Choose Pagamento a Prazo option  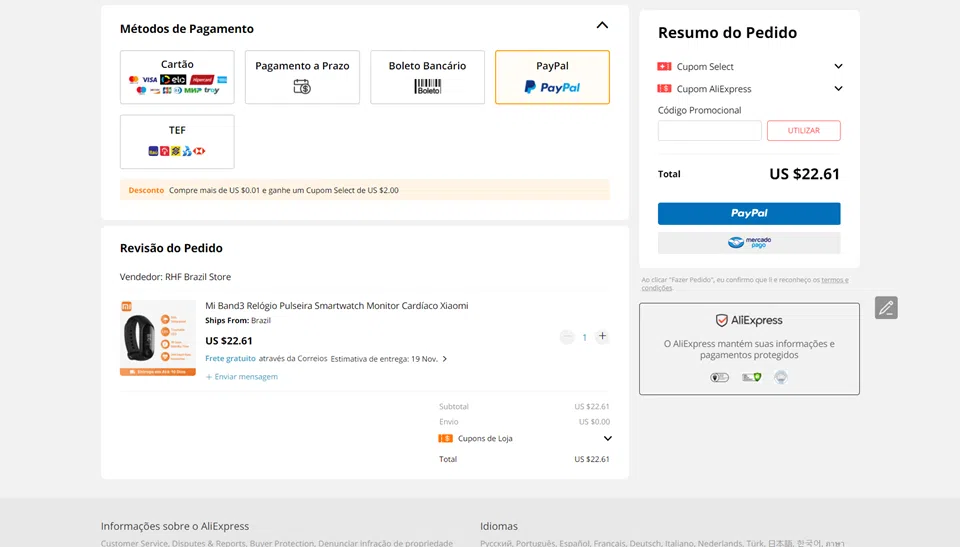[x=302, y=77]
